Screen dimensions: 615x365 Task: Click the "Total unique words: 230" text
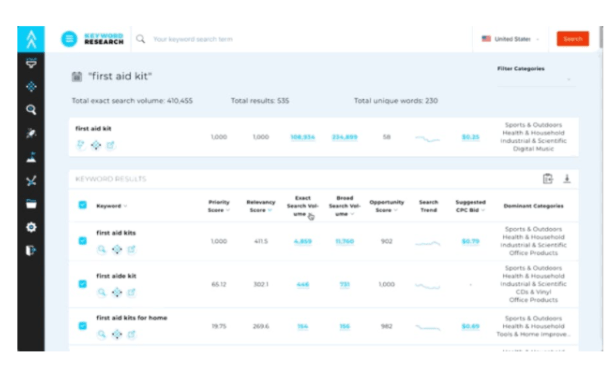pyautogui.click(x=396, y=101)
